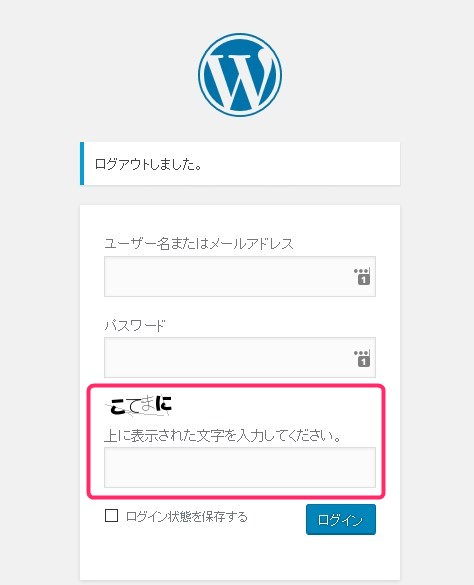
Task: Click the ログイン状態を保存する label text
Action: [187, 517]
